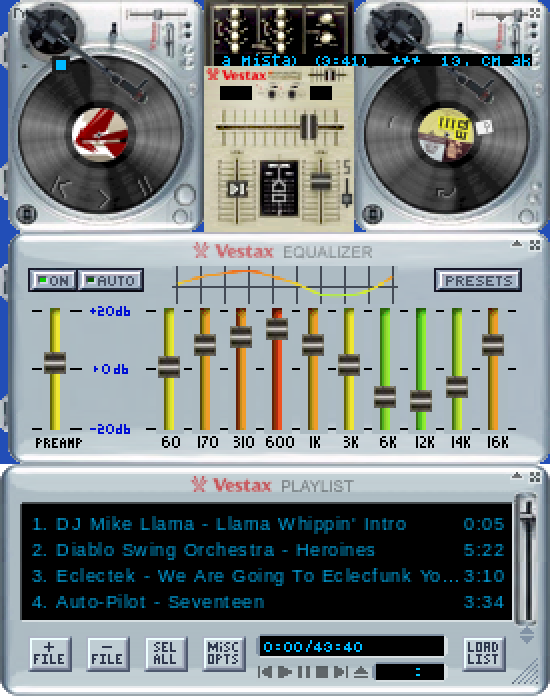
Task: Select track 2 Diablo Swing Orchestra - Heroines
Action: coord(267,550)
